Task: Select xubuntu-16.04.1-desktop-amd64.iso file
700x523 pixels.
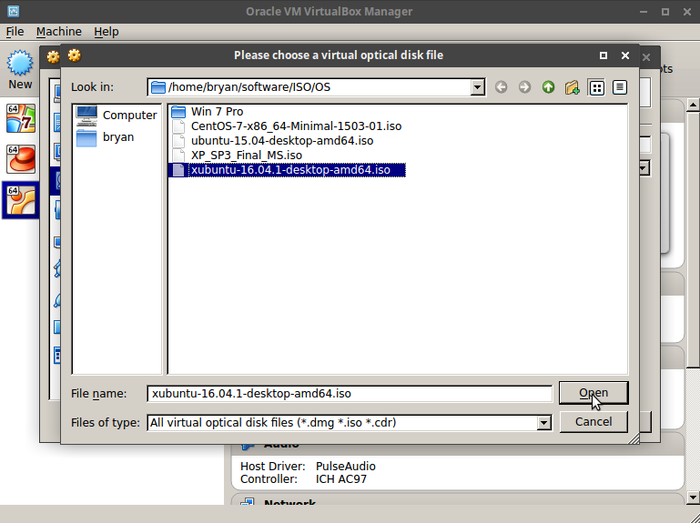Action: [287, 170]
